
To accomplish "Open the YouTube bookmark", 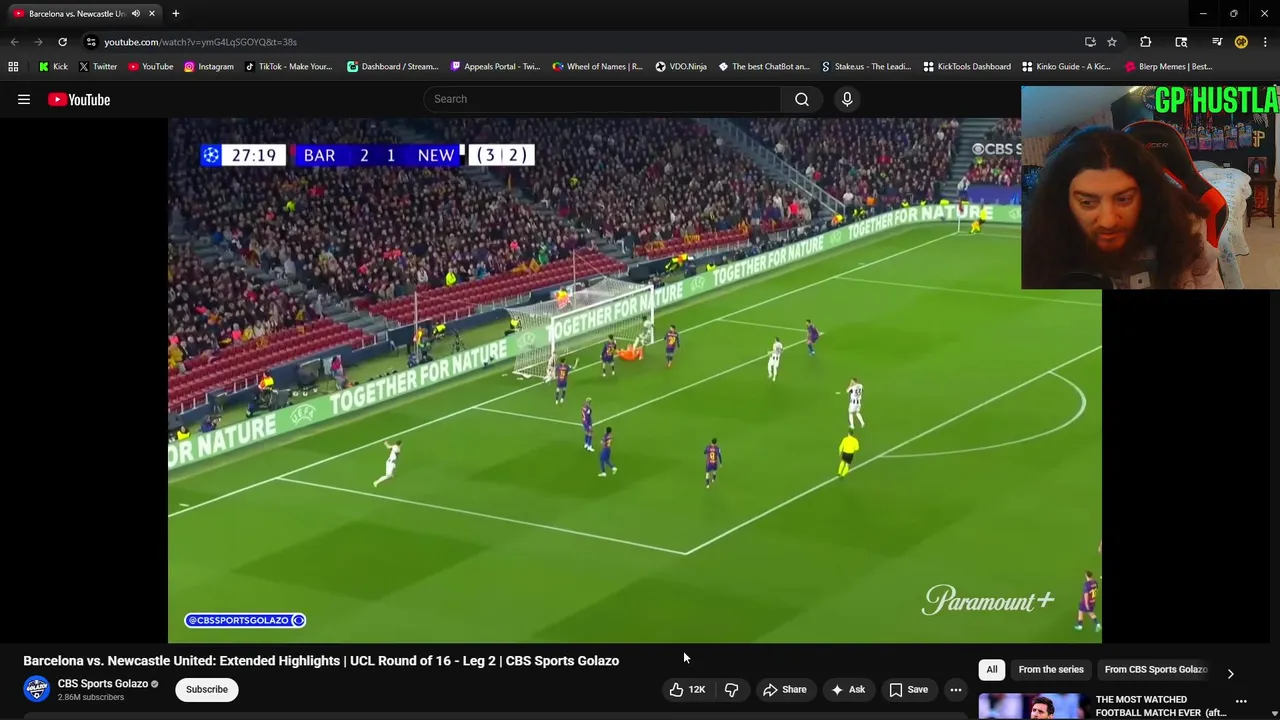I will click(151, 66).
